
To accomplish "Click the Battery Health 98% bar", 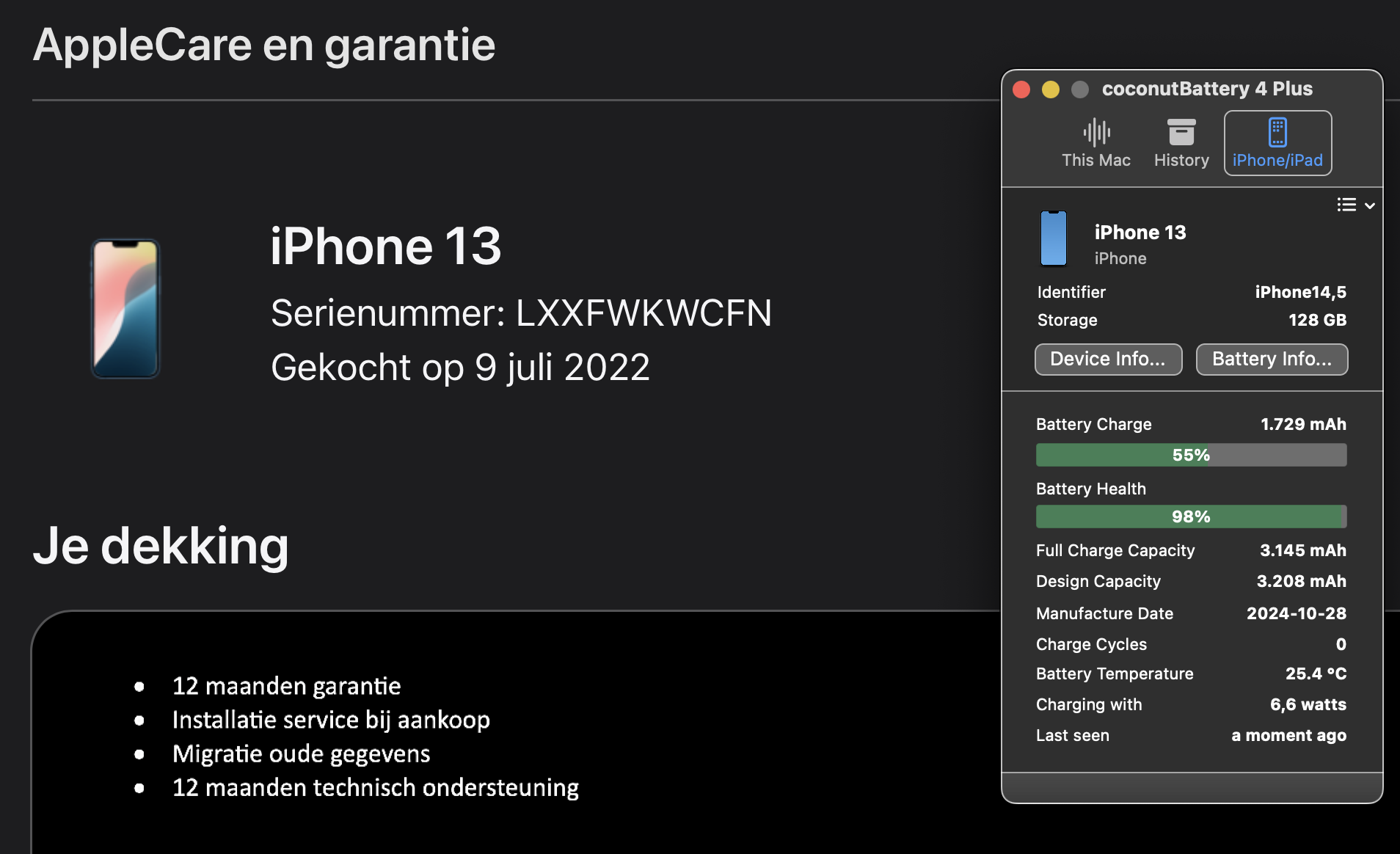I will [x=1191, y=517].
